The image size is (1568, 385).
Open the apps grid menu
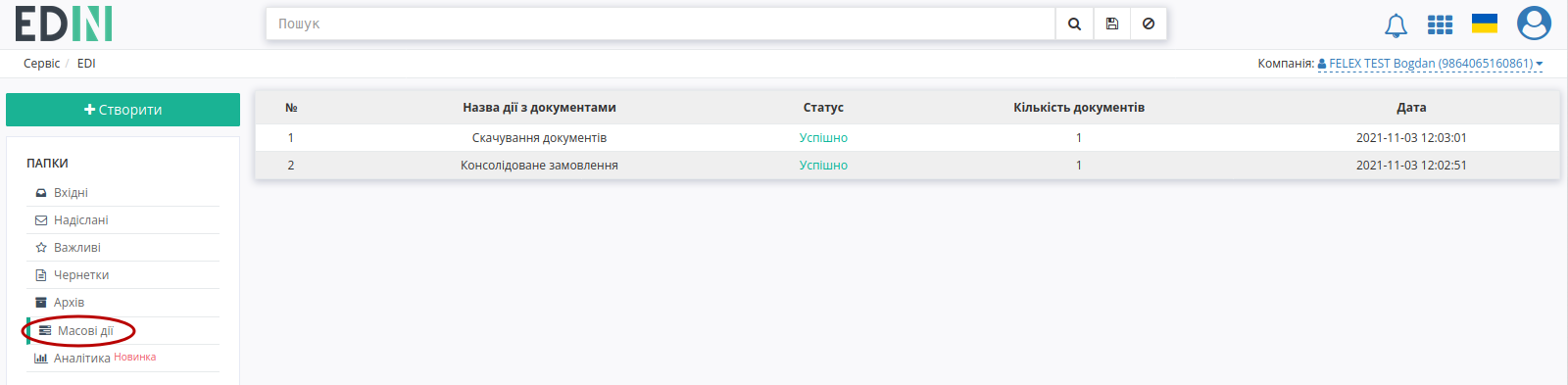coord(1440,24)
